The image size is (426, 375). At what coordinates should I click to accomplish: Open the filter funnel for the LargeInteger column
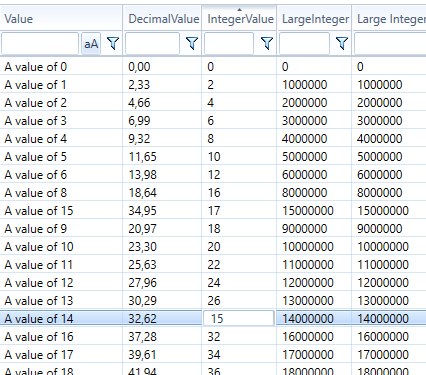342,43
